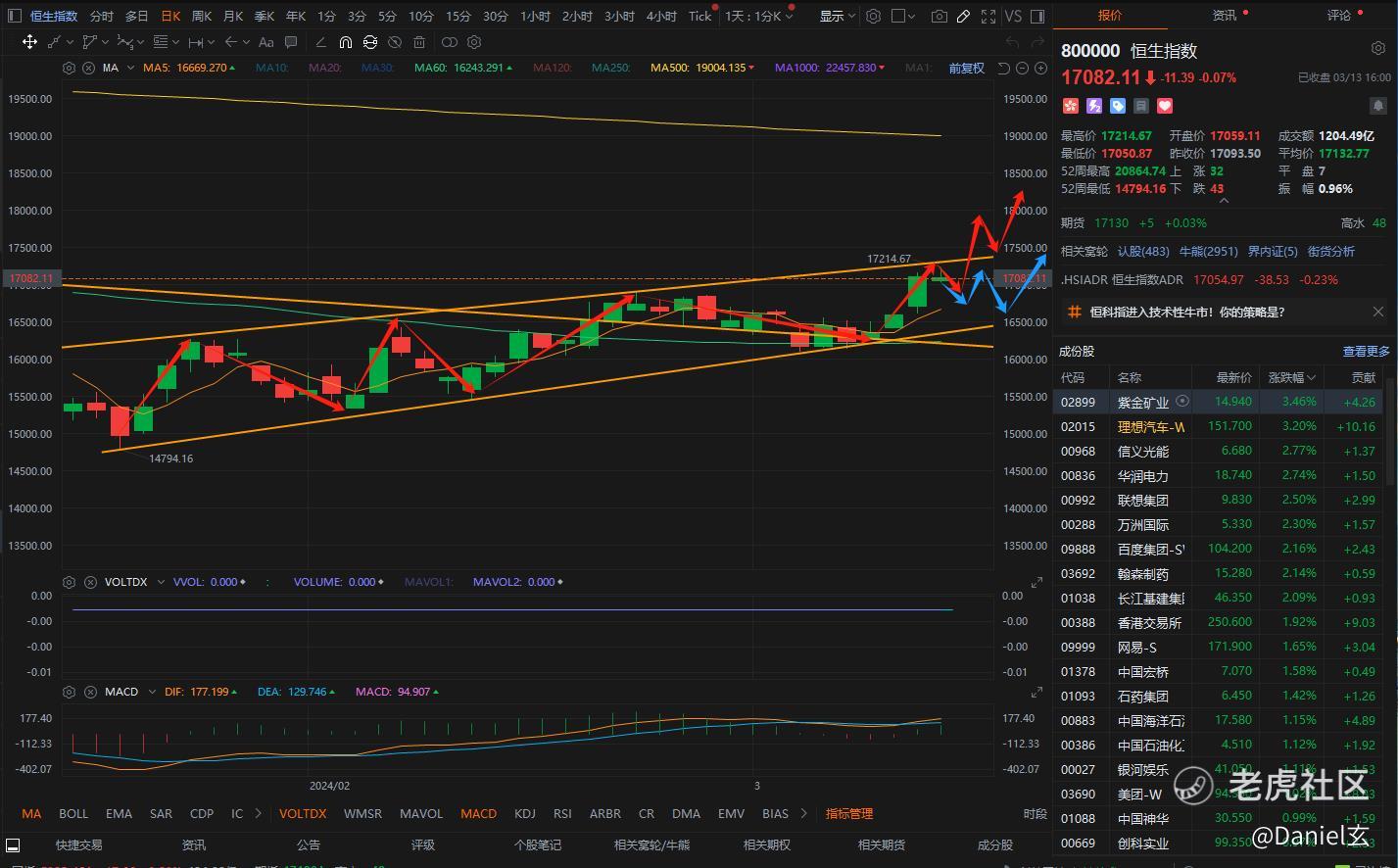Viewport: 1398px width, 868px height.
Task: Collapse the quote details chevron
Action: [x=1224, y=201]
